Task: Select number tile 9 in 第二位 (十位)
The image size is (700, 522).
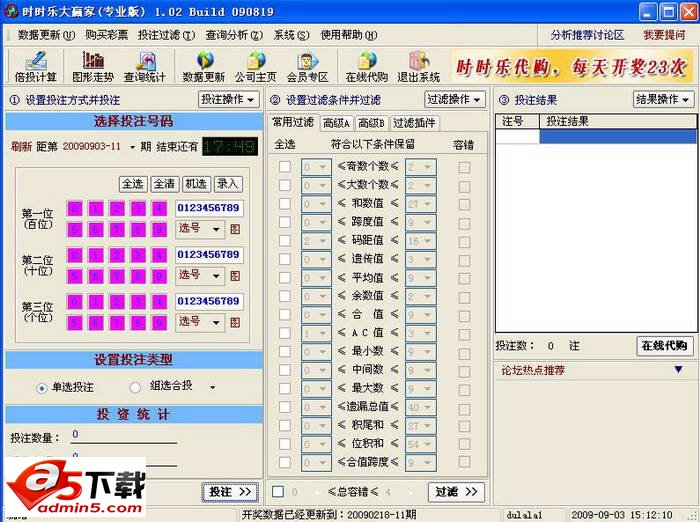Action: (x=159, y=276)
